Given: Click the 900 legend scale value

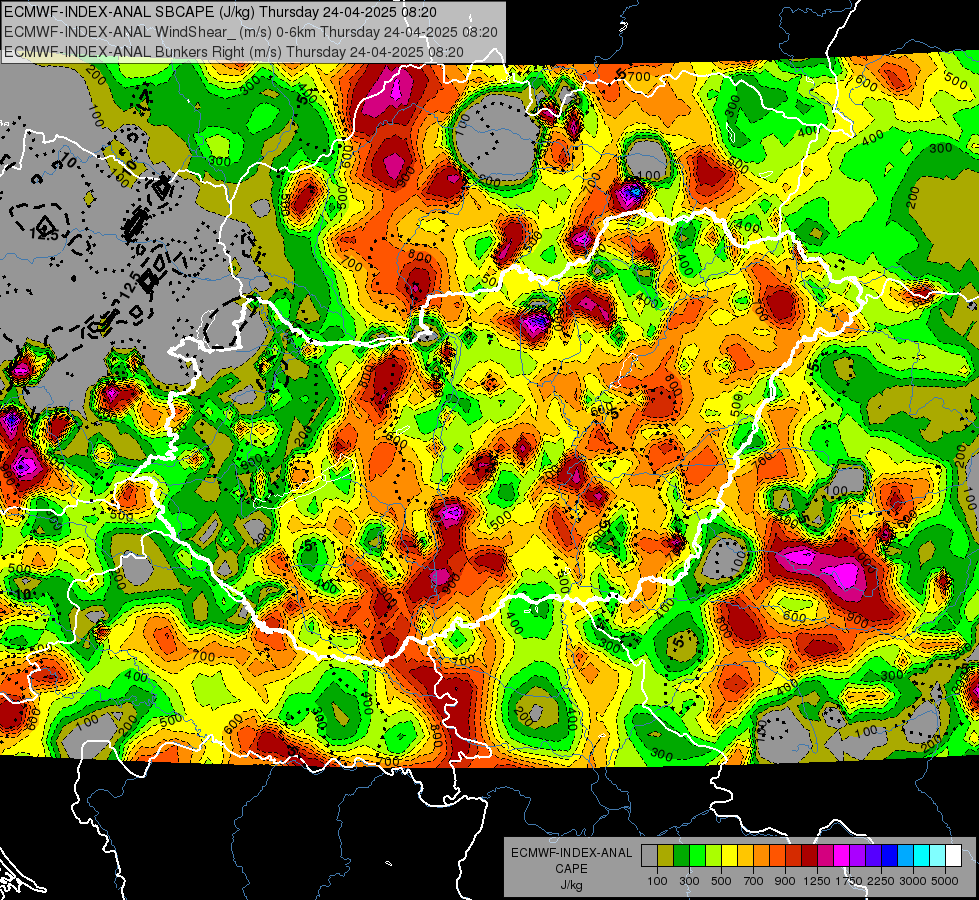Looking at the screenshot, I should (785, 881).
